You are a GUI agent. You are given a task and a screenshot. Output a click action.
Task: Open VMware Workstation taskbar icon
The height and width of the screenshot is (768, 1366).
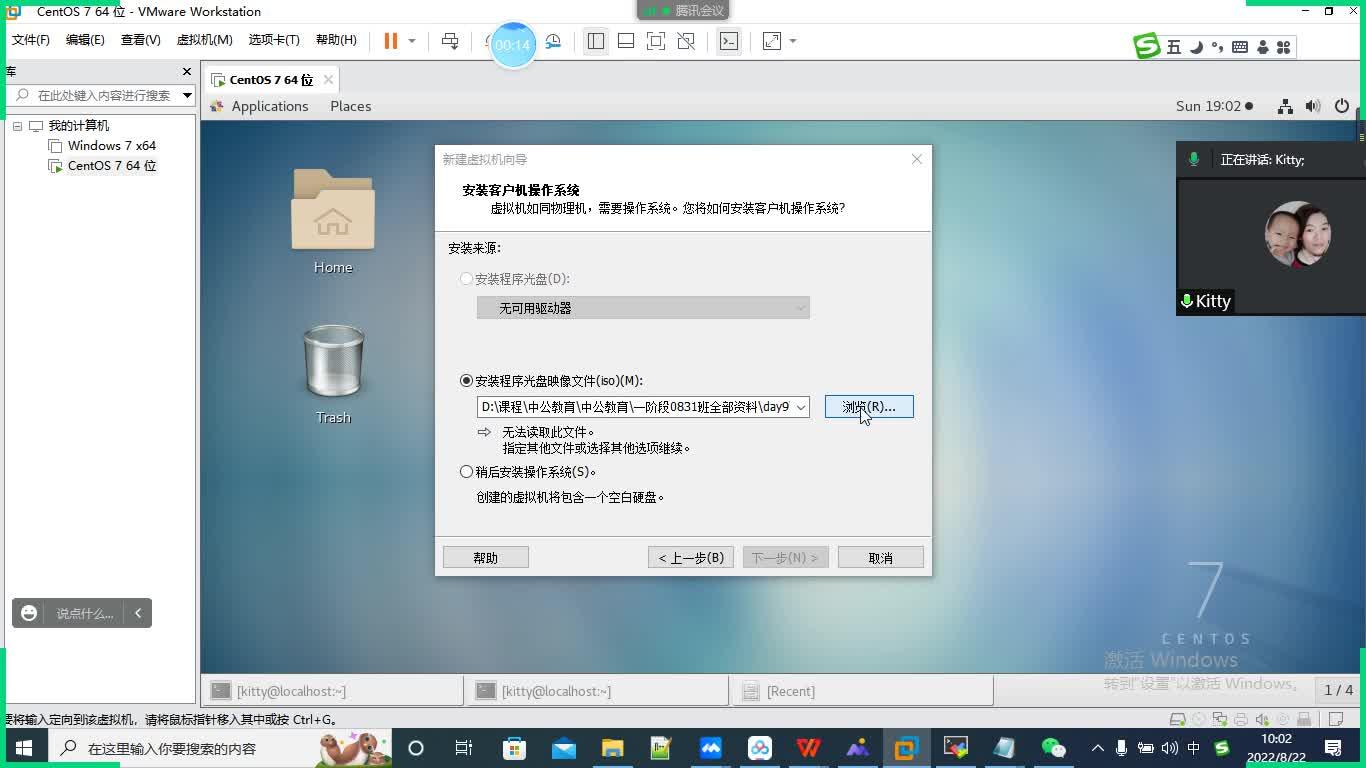coord(906,748)
